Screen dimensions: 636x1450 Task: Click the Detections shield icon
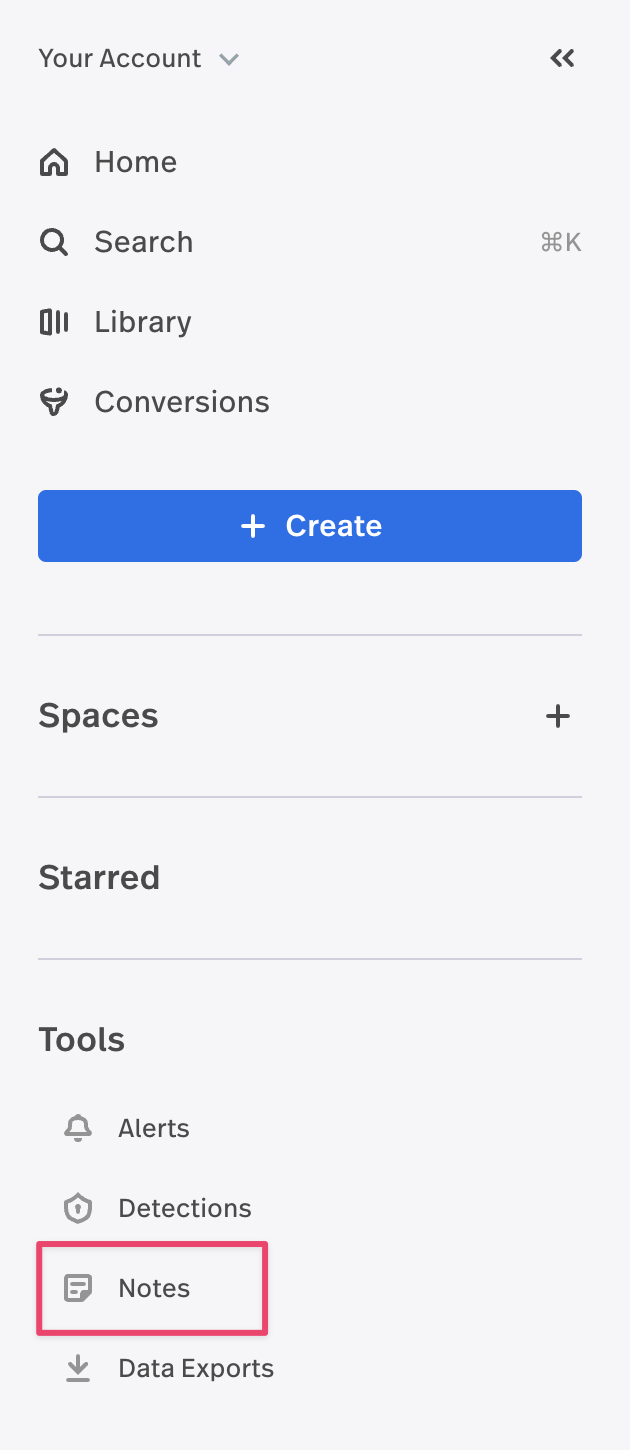coord(78,1208)
